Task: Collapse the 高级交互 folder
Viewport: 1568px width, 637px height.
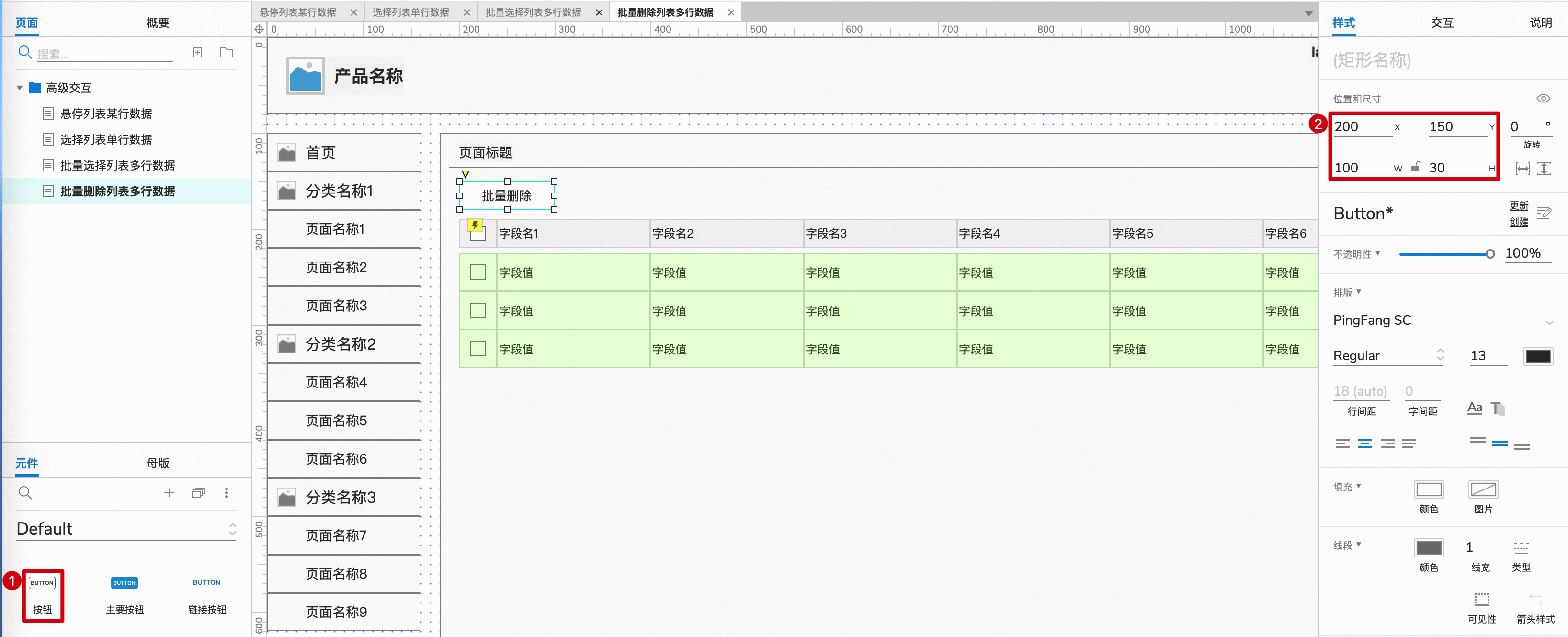Action: click(x=20, y=88)
